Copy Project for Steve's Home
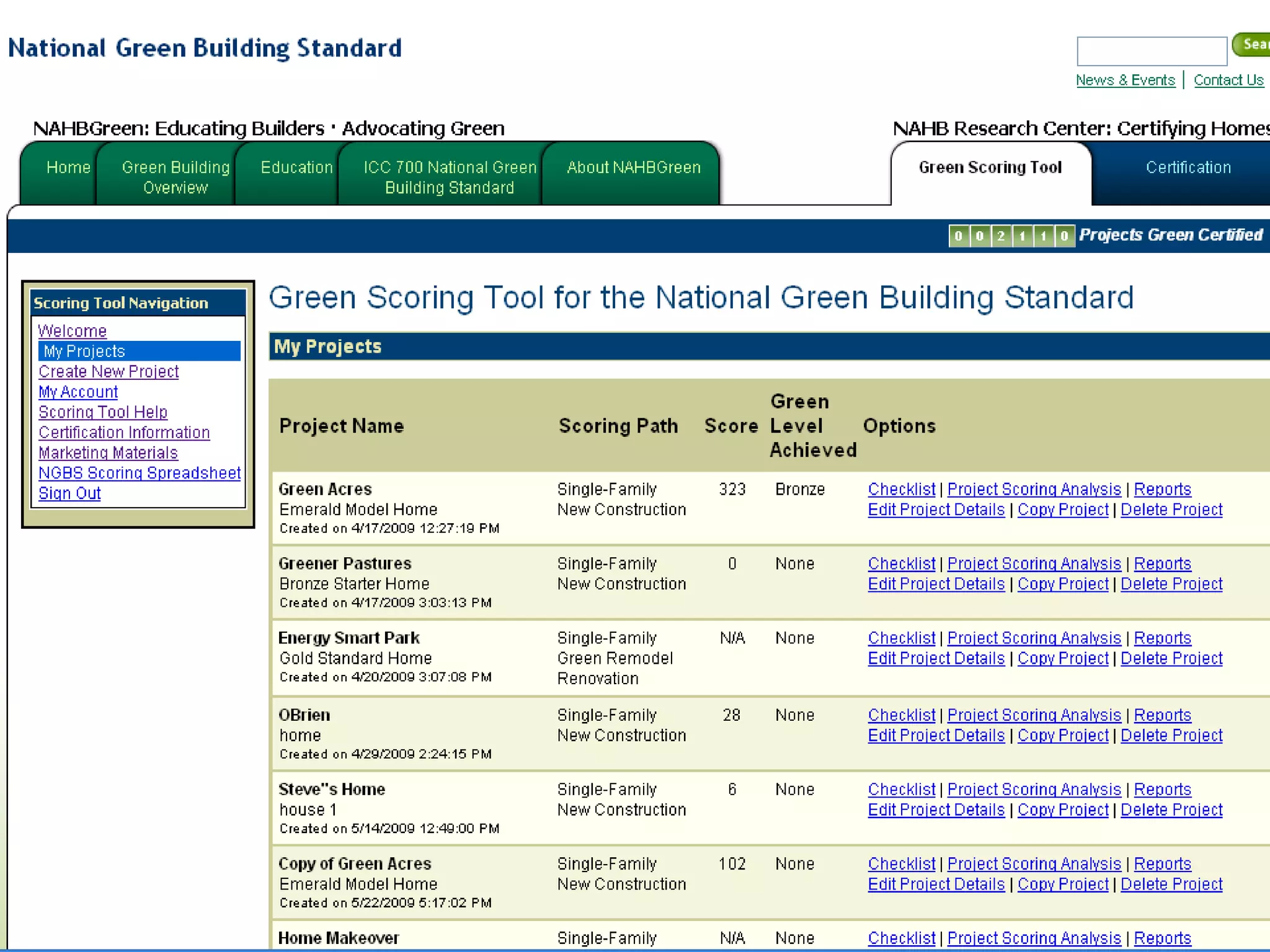 click(1063, 810)
